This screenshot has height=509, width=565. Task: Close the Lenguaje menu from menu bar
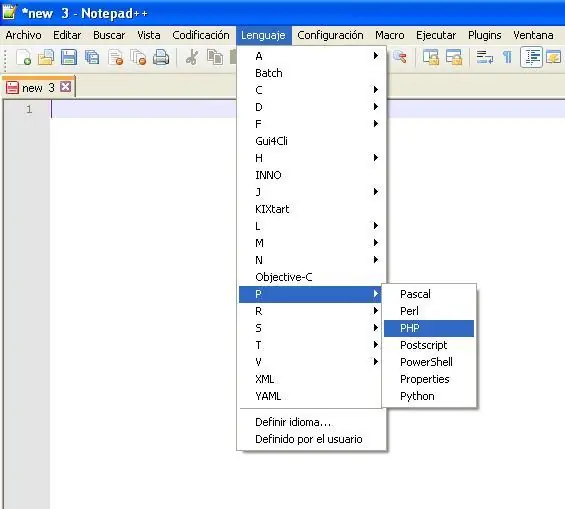(263, 35)
